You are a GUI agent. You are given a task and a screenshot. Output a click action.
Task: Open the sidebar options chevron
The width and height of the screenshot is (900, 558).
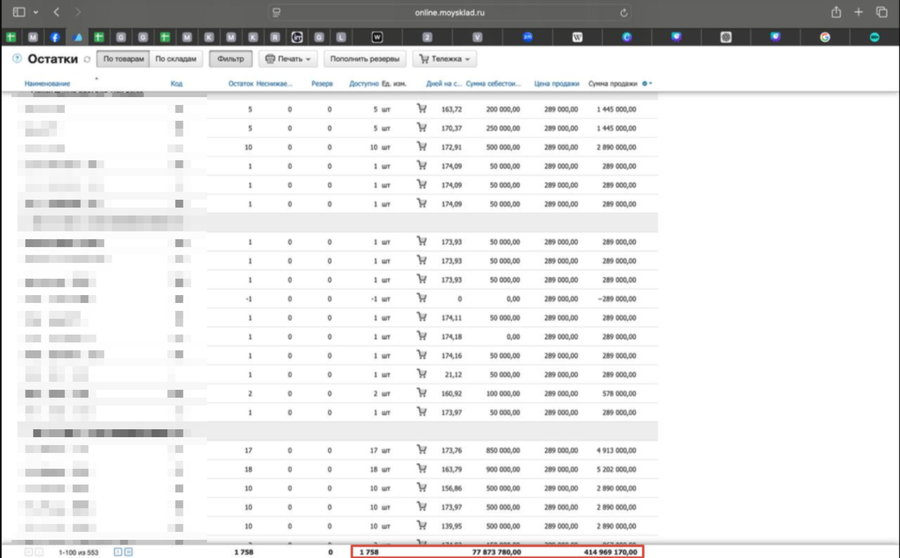(36, 12)
